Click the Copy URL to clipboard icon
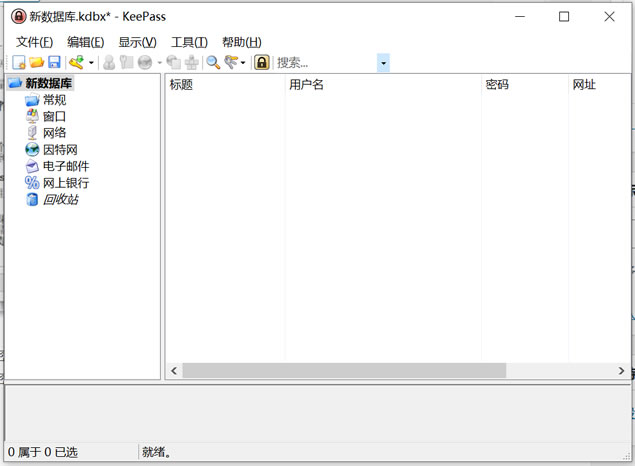Viewport: 635px width, 466px height. [174, 62]
